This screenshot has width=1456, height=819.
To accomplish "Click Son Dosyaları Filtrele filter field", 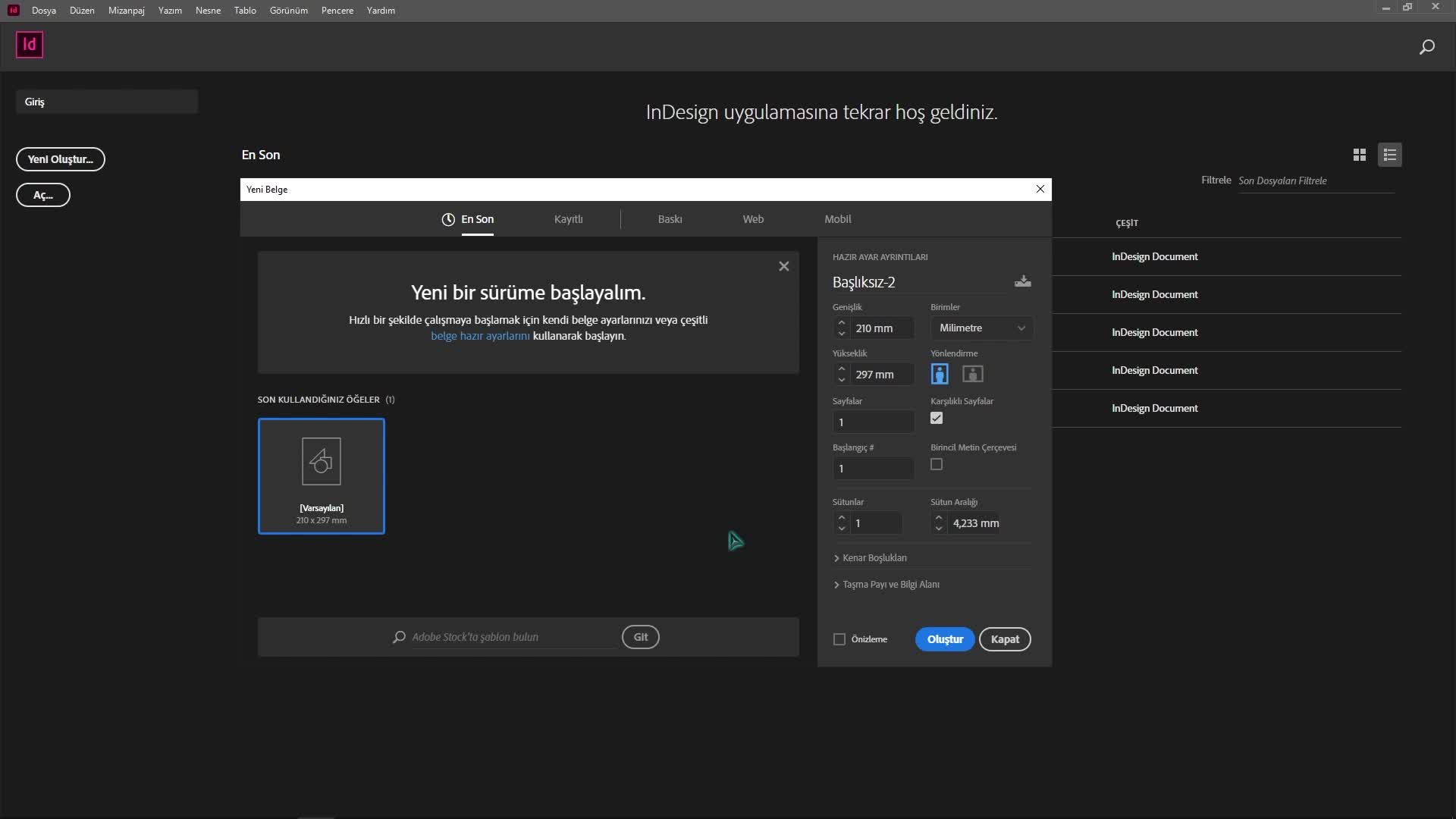I will [x=1316, y=180].
